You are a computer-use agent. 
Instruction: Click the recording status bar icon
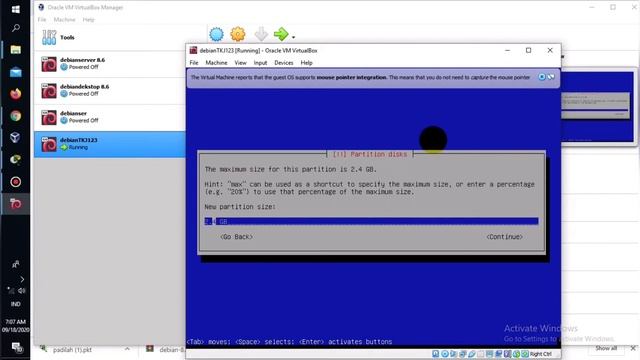click(x=499, y=354)
